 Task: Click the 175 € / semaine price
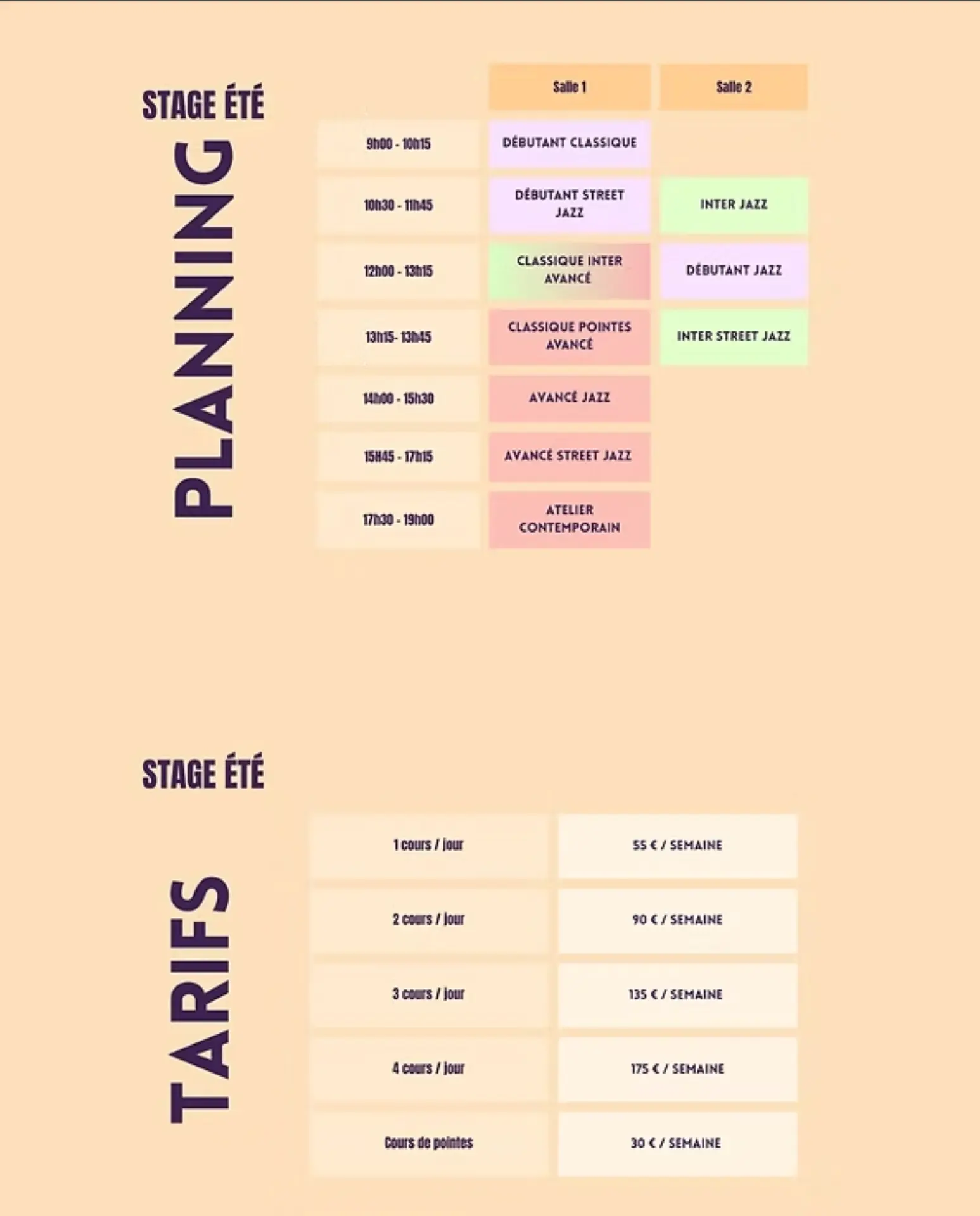[x=677, y=1070]
